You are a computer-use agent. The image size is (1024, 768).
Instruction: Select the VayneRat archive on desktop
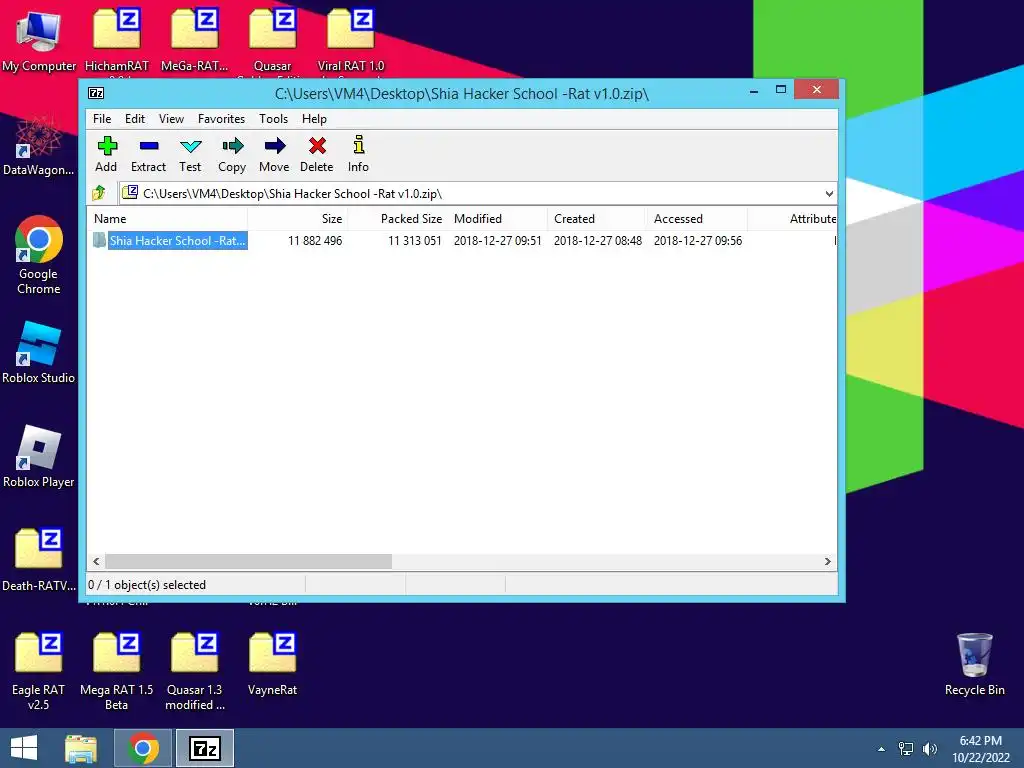[x=272, y=664]
